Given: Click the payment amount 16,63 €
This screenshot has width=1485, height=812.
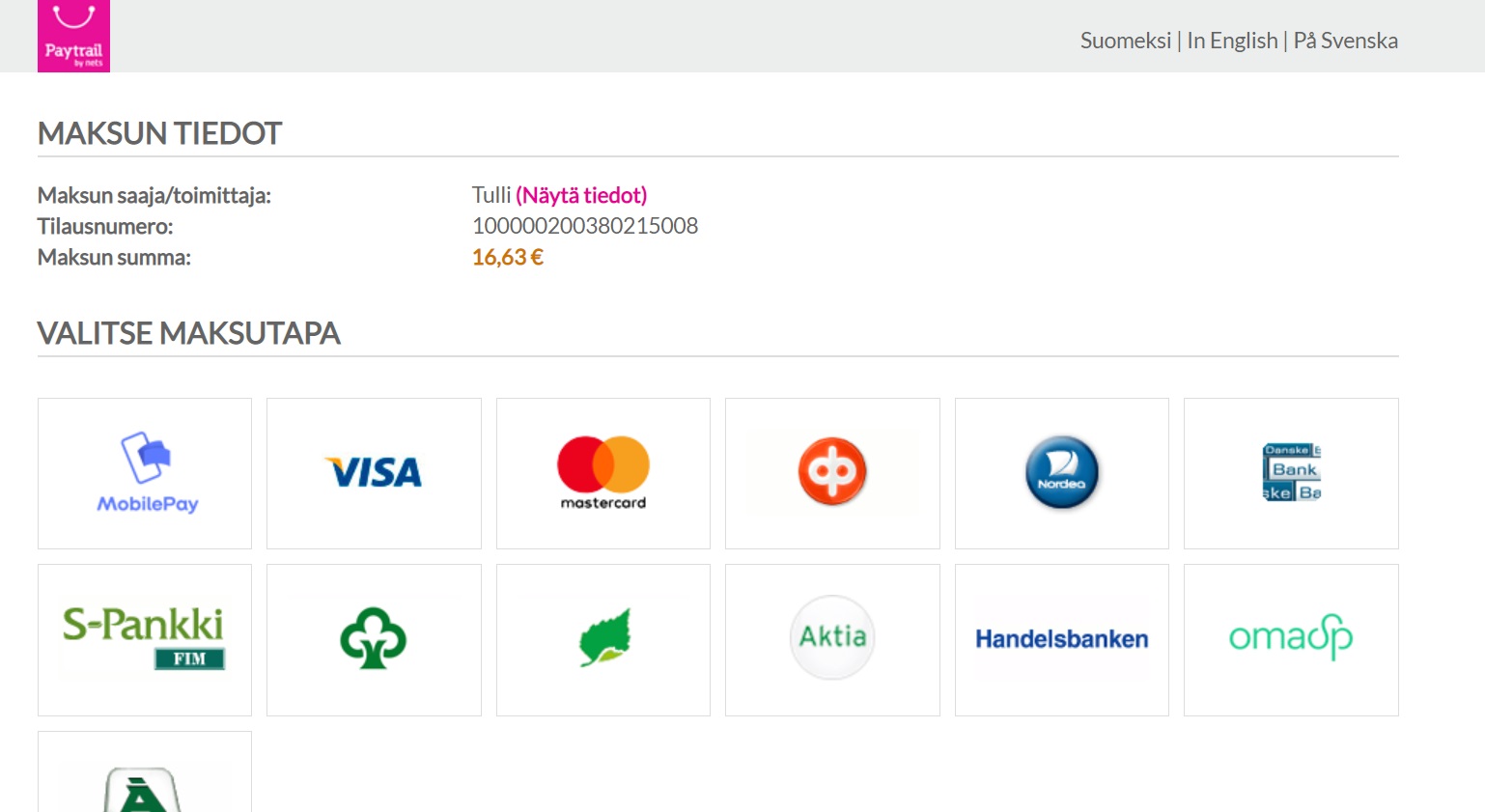Looking at the screenshot, I should (x=508, y=257).
